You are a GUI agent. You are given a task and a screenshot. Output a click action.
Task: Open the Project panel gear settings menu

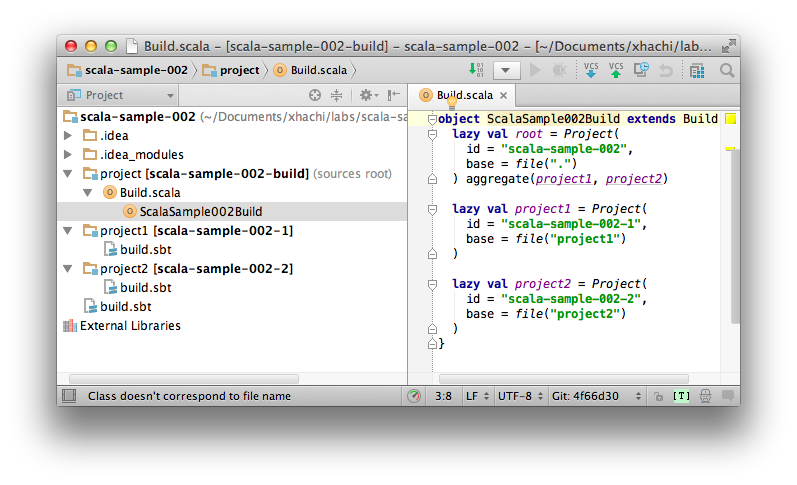369,95
